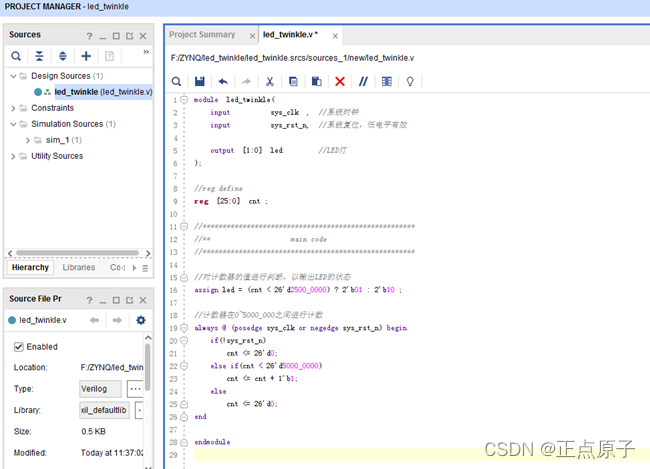Expand all sources in the Sources panel
The height and width of the screenshot is (469, 650).
[63, 56]
